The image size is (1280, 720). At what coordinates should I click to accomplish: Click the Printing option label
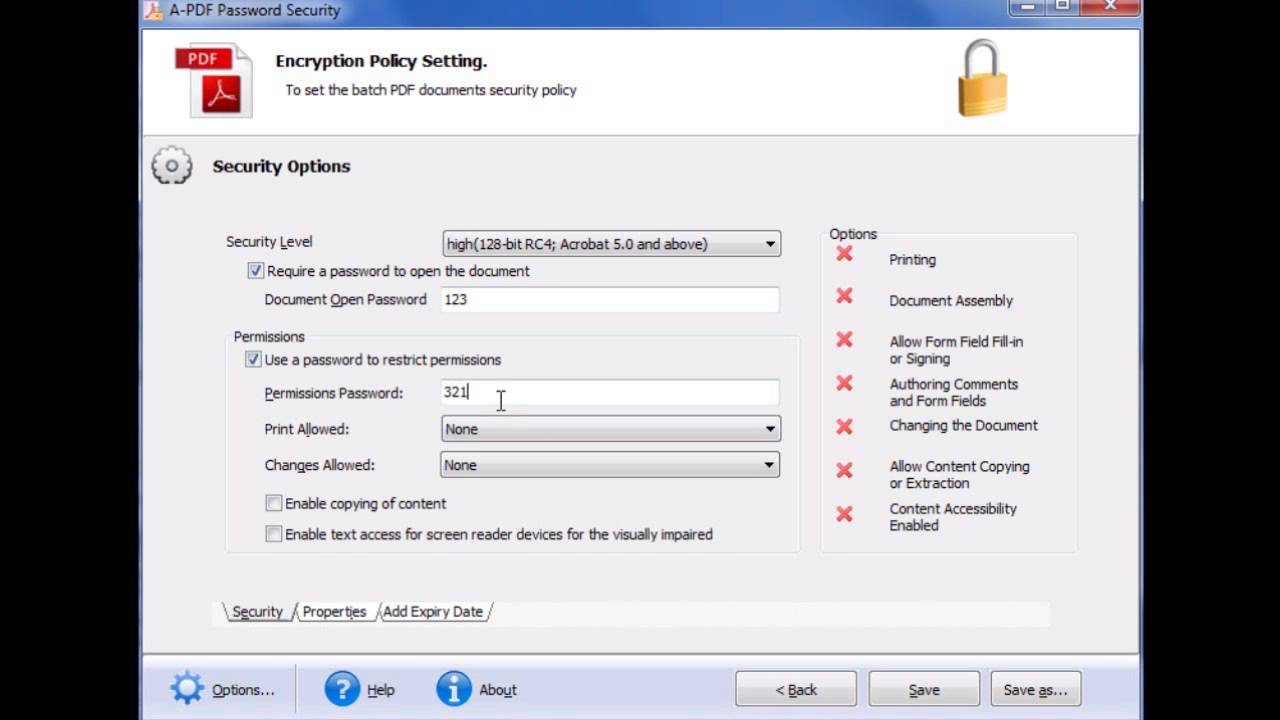click(x=913, y=259)
